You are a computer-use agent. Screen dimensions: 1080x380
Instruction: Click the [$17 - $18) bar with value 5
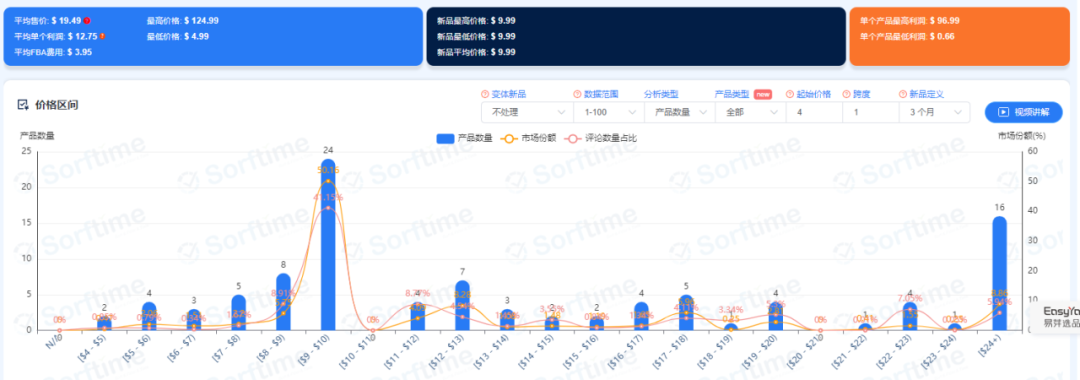tap(686, 313)
